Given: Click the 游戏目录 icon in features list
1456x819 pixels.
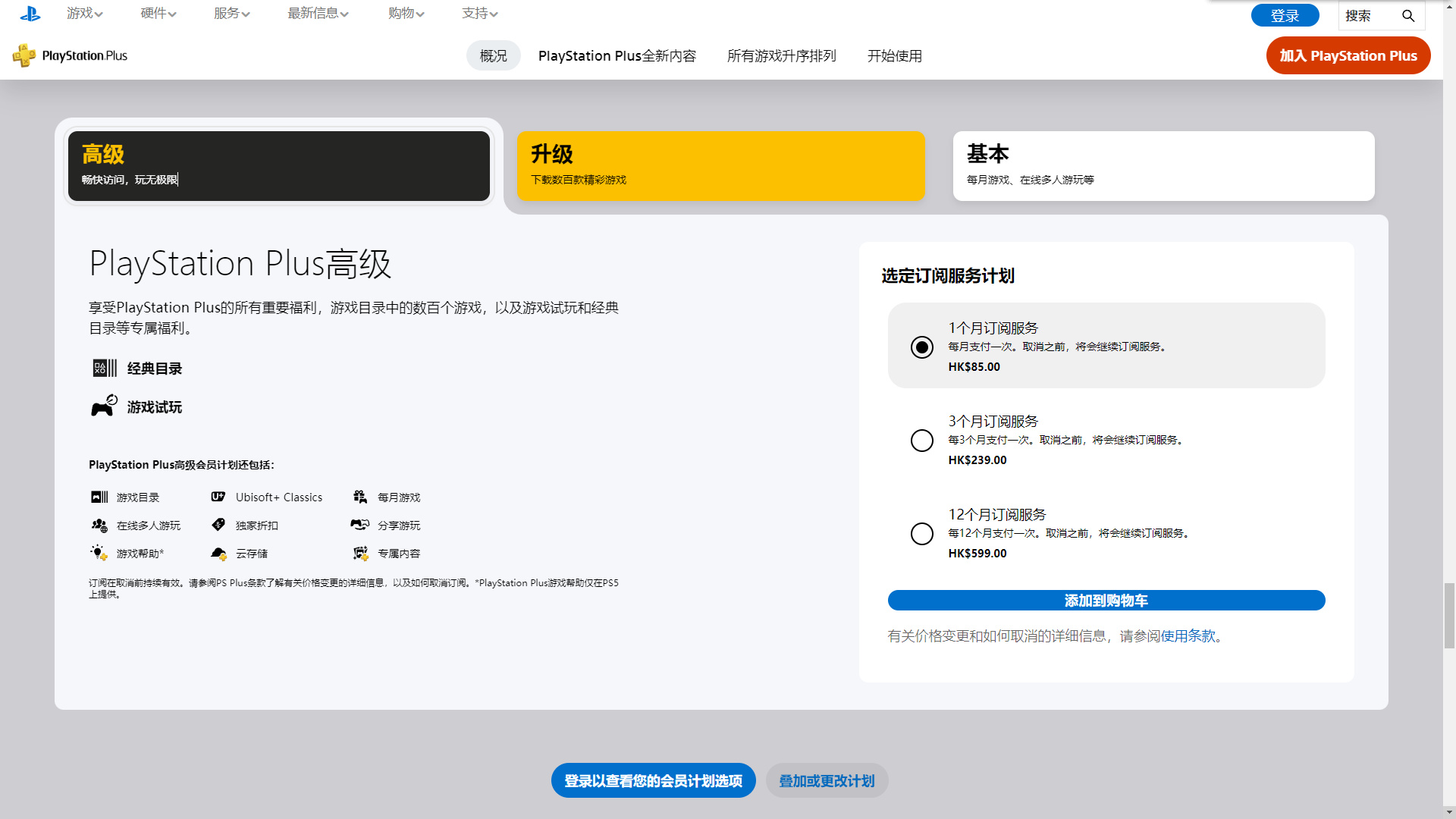Looking at the screenshot, I should [99, 497].
